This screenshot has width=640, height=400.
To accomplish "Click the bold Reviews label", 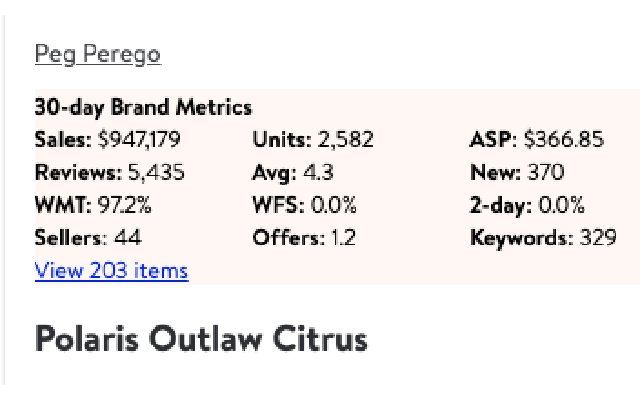I will pyautogui.click(x=77, y=173).
